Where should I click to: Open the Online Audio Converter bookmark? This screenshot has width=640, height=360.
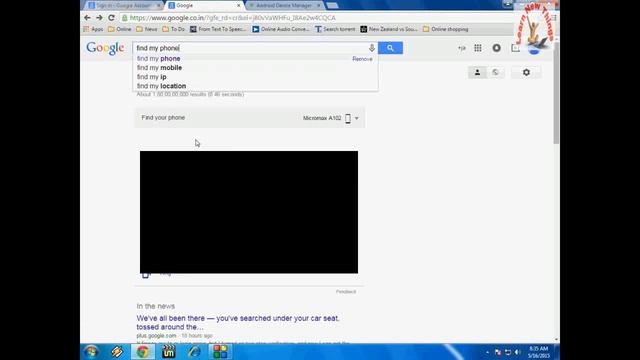pos(281,29)
